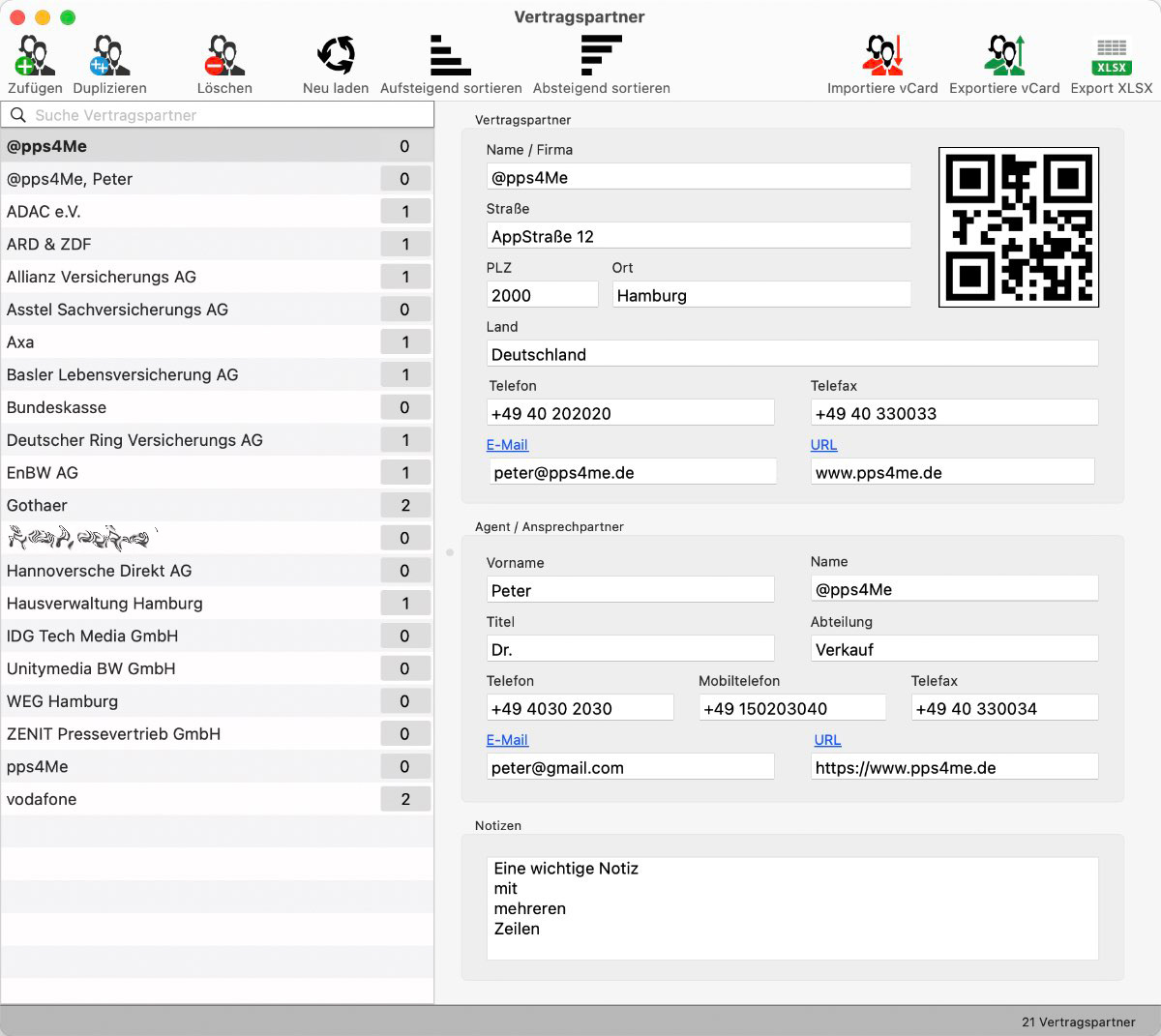The width and height of the screenshot is (1161, 1036).
Task: Select Gothaer partner
Action: pyautogui.click(x=217, y=506)
